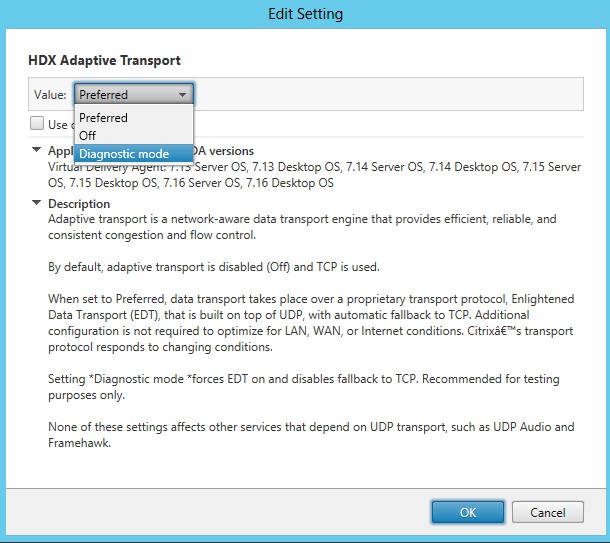Cancel the Edit Setting dialog
This screenshot has width=610, height=543.
(547, 512)
